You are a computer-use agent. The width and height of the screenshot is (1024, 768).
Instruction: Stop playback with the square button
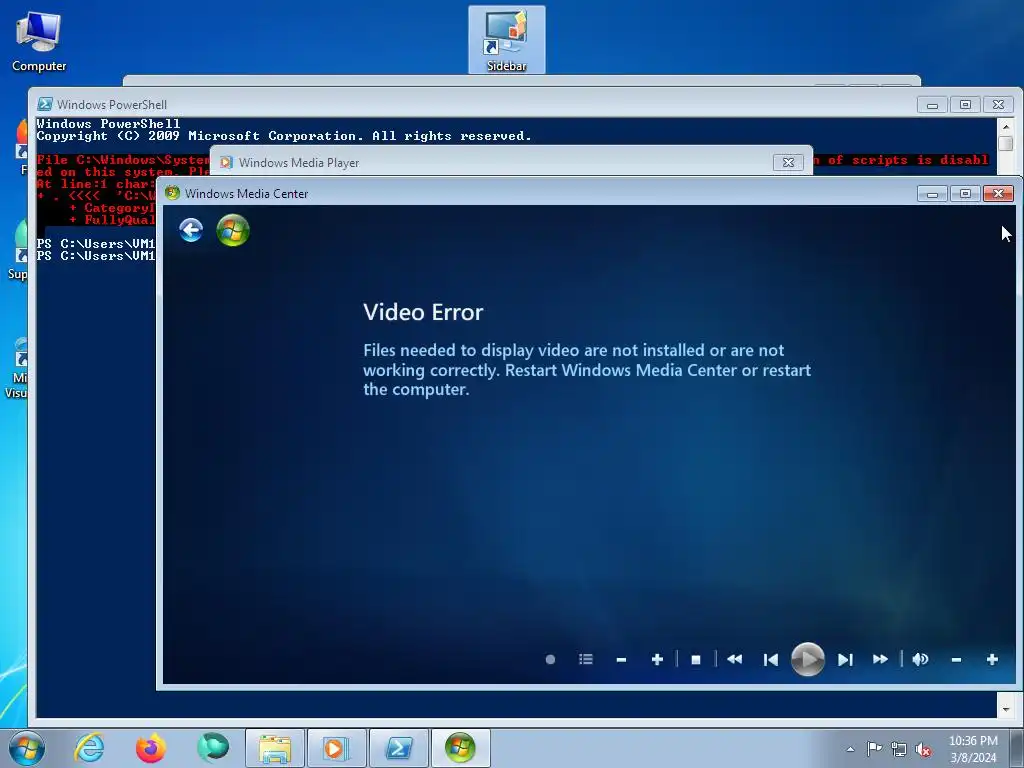(x=696, y=660)
